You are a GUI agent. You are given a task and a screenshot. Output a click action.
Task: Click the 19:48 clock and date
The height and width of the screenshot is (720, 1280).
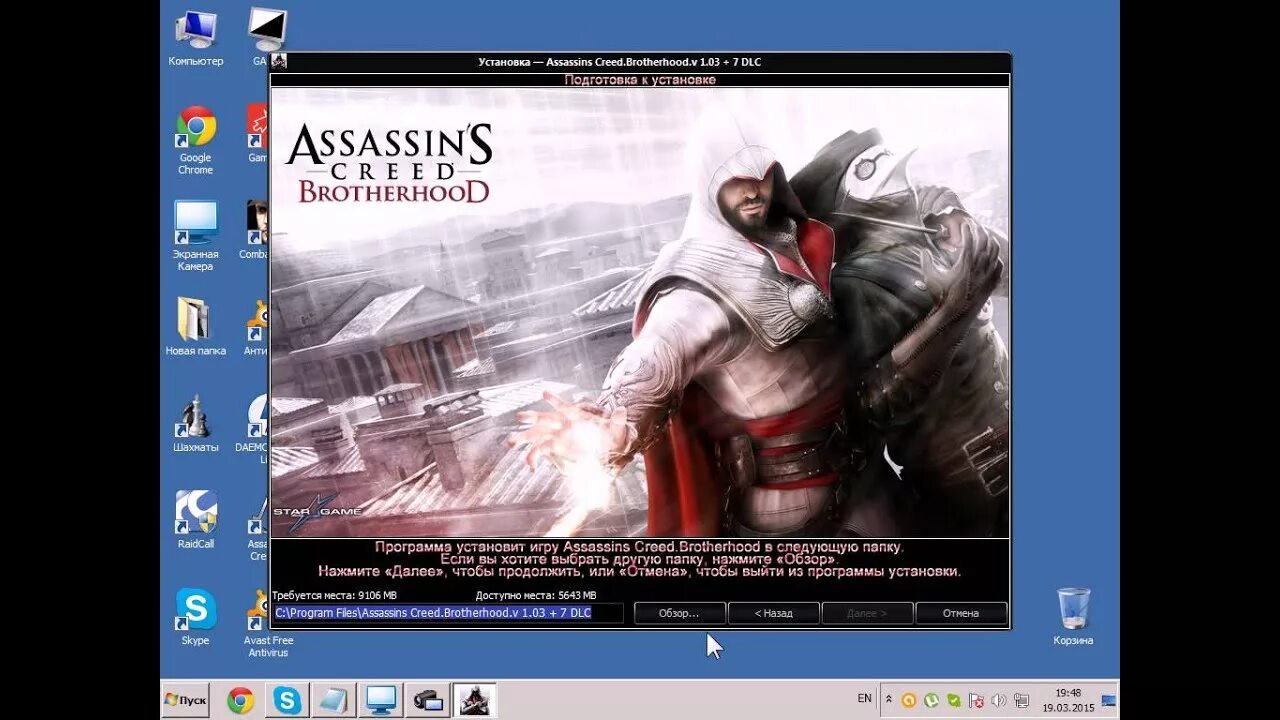click(1068, 700)
